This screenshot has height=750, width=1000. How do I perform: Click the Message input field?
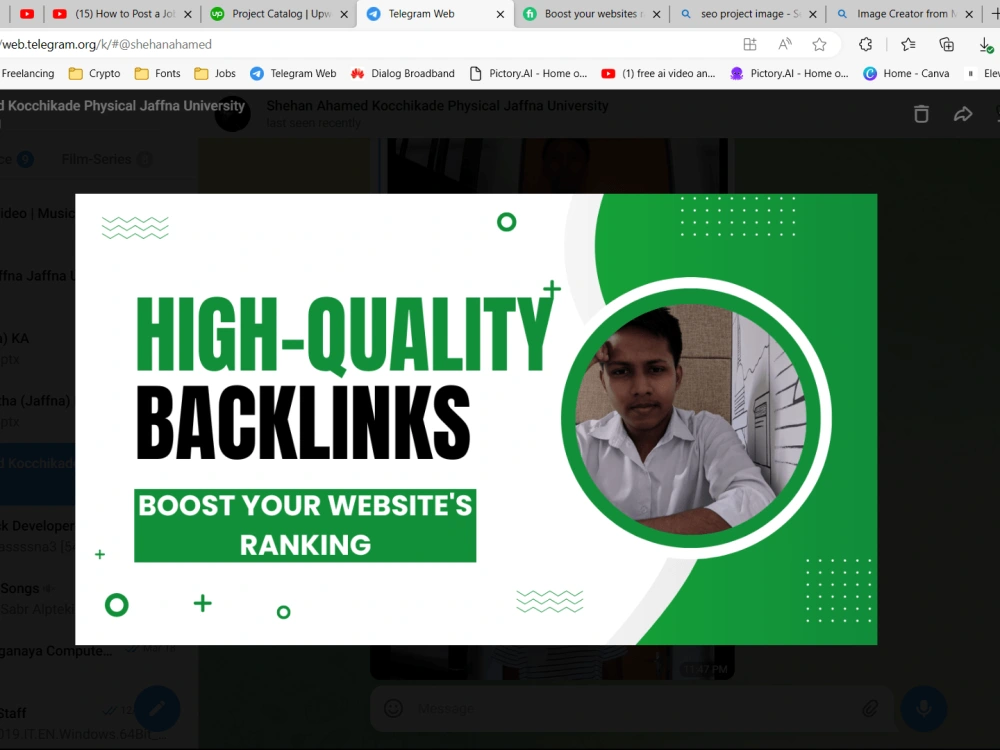coord(631,709)
